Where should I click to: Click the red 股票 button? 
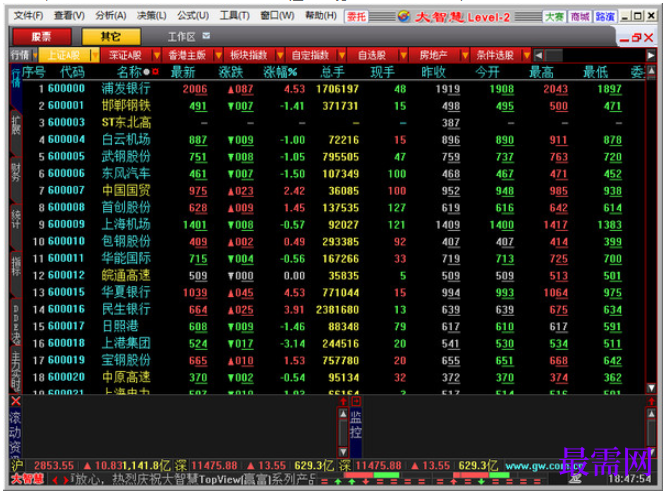(42, 37)
